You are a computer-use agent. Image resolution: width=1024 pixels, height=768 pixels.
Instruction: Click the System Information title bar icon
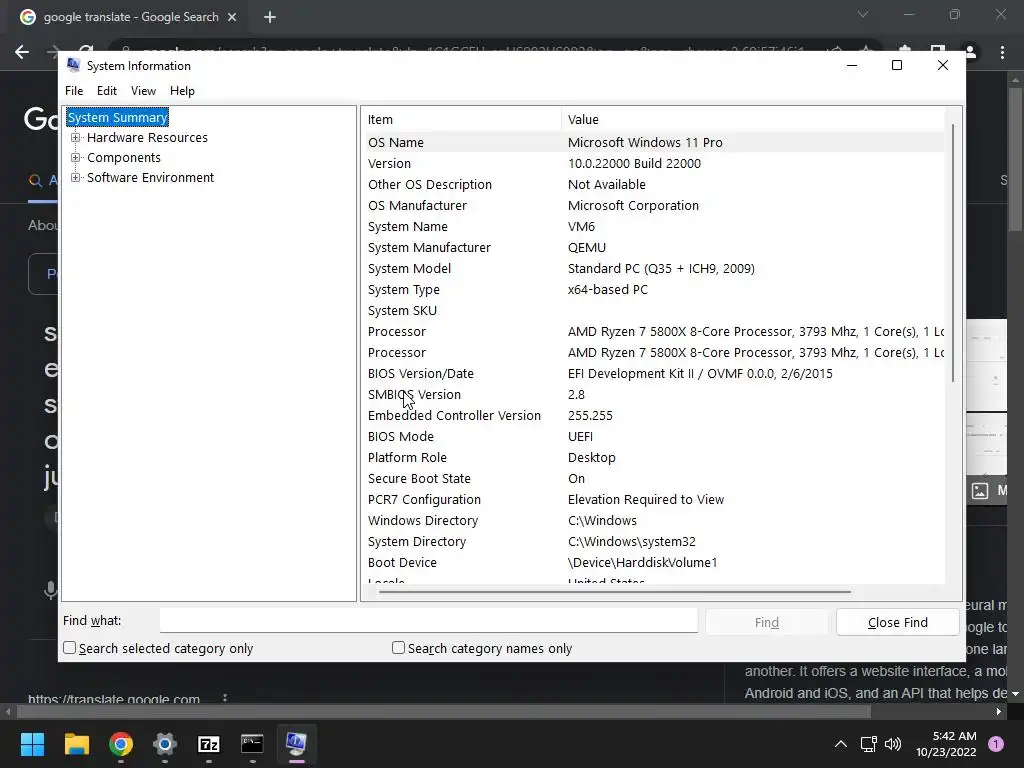pyautogui.click(x=74, y=65)
